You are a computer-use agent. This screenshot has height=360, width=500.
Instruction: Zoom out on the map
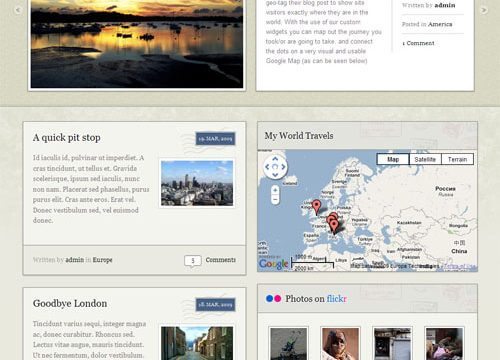(x=275, y=200)
